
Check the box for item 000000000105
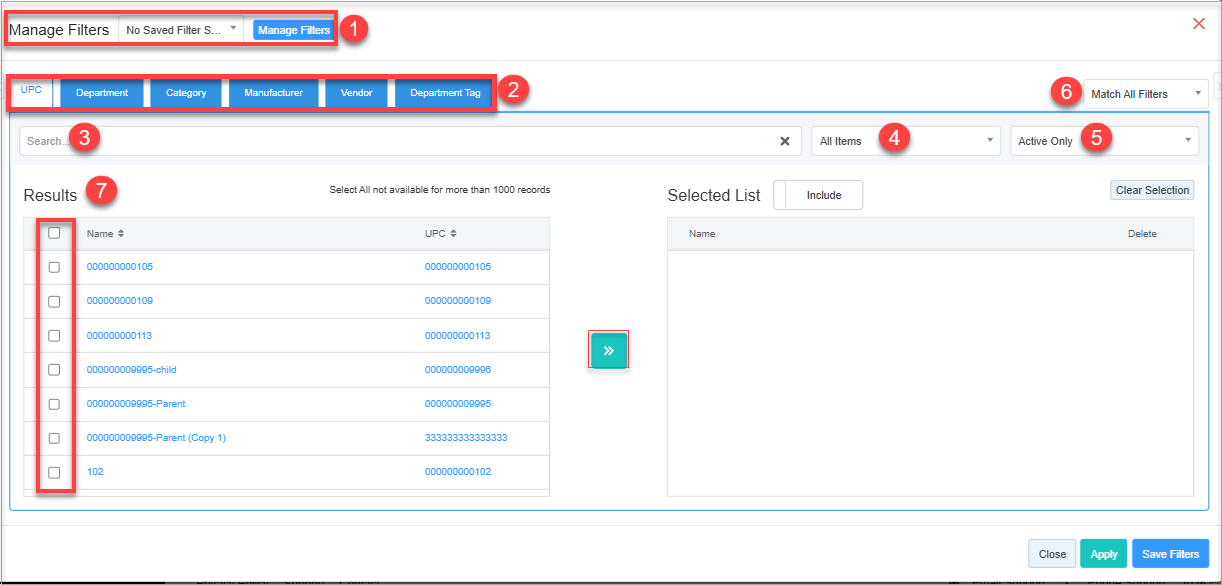point(54,267)
